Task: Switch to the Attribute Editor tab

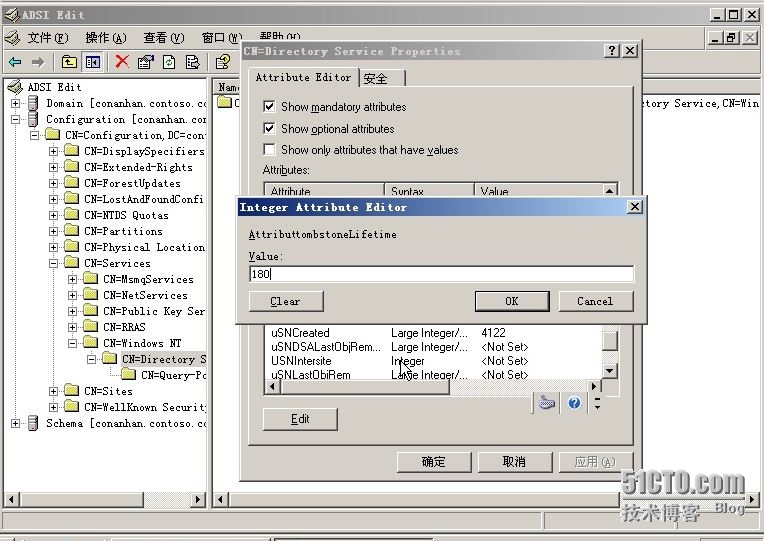Action: (x=304, y=77)
